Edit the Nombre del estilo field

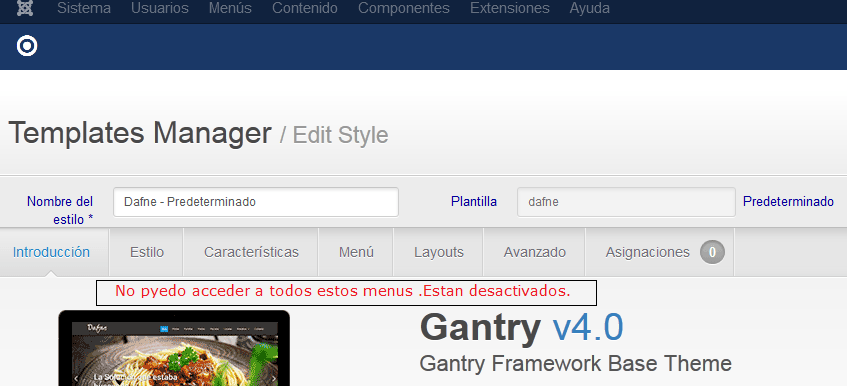coord(256,202)
